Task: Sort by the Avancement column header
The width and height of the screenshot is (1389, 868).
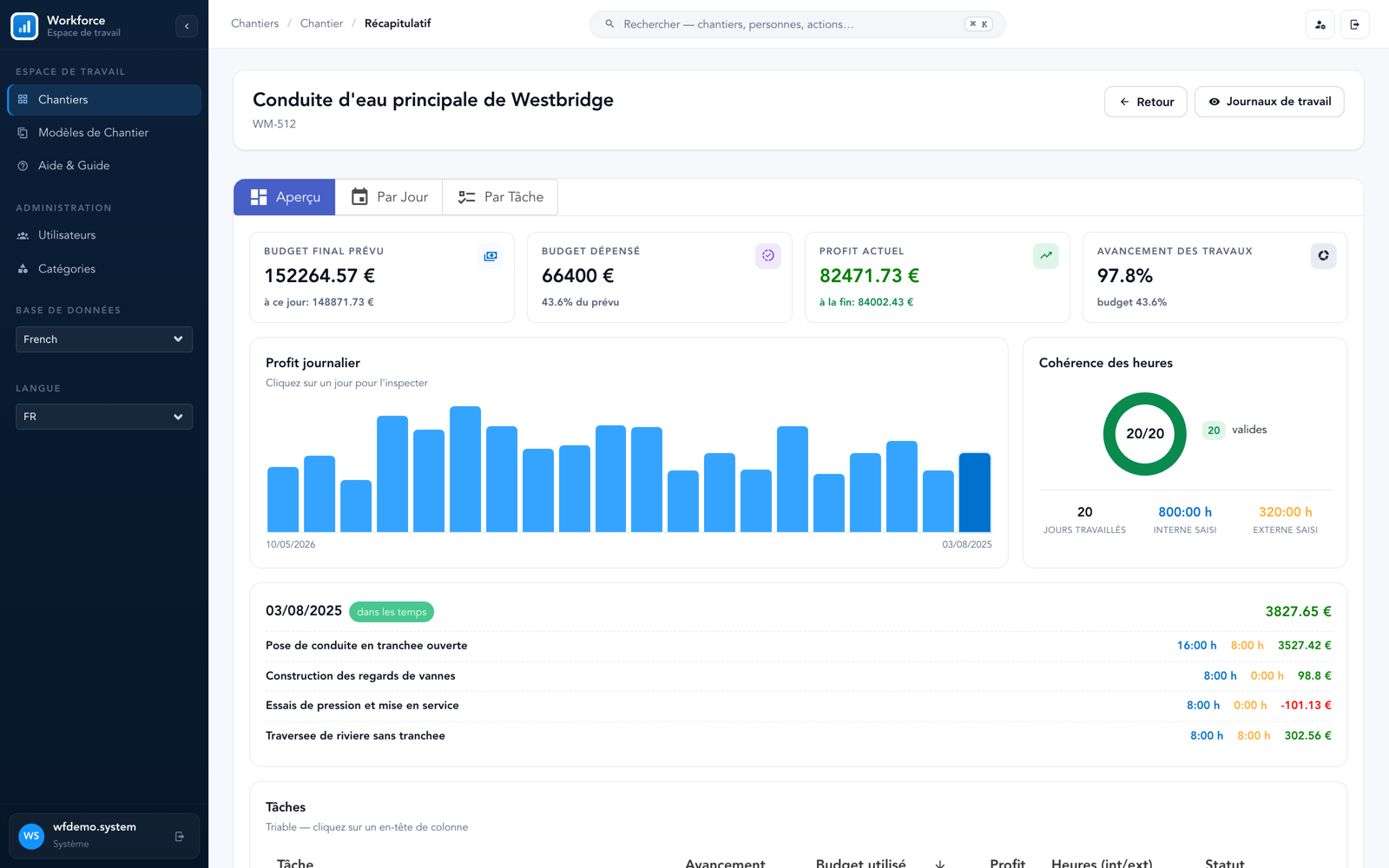Action: [x=725, y=864]
